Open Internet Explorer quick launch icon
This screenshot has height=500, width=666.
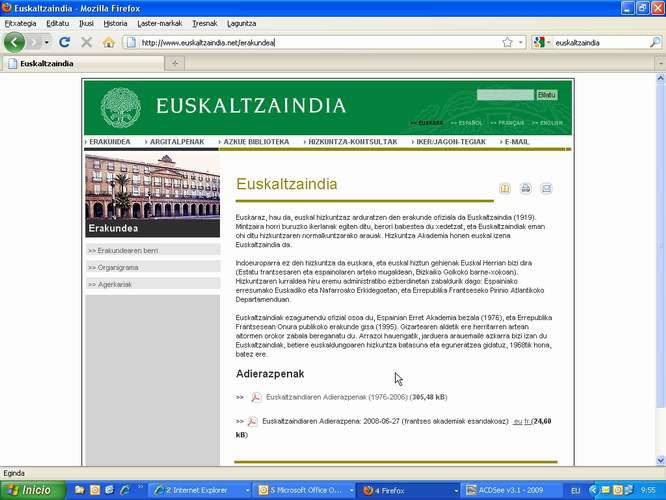pos(125,490)
